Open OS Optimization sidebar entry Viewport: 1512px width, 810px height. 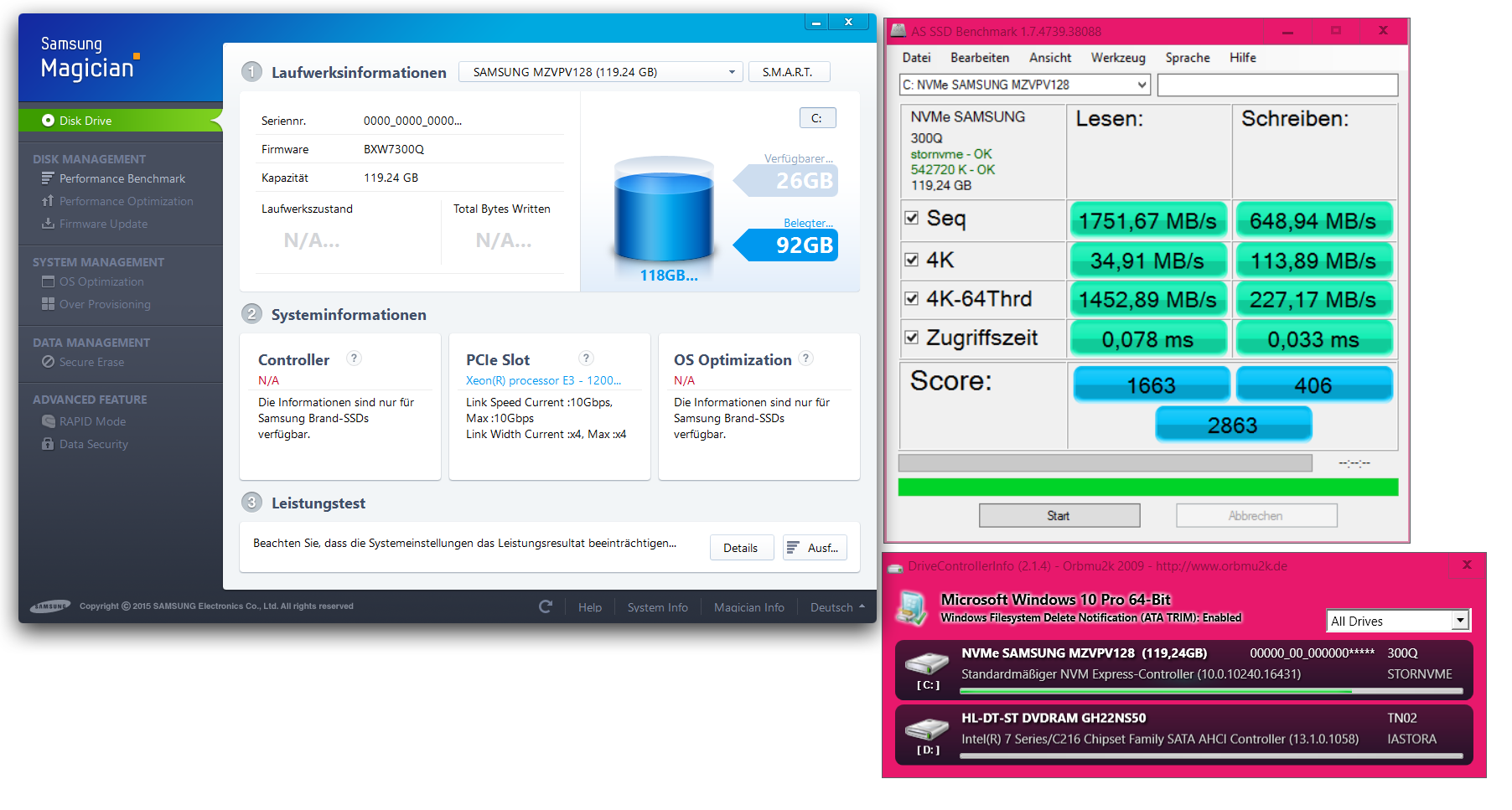coord(93,281)
